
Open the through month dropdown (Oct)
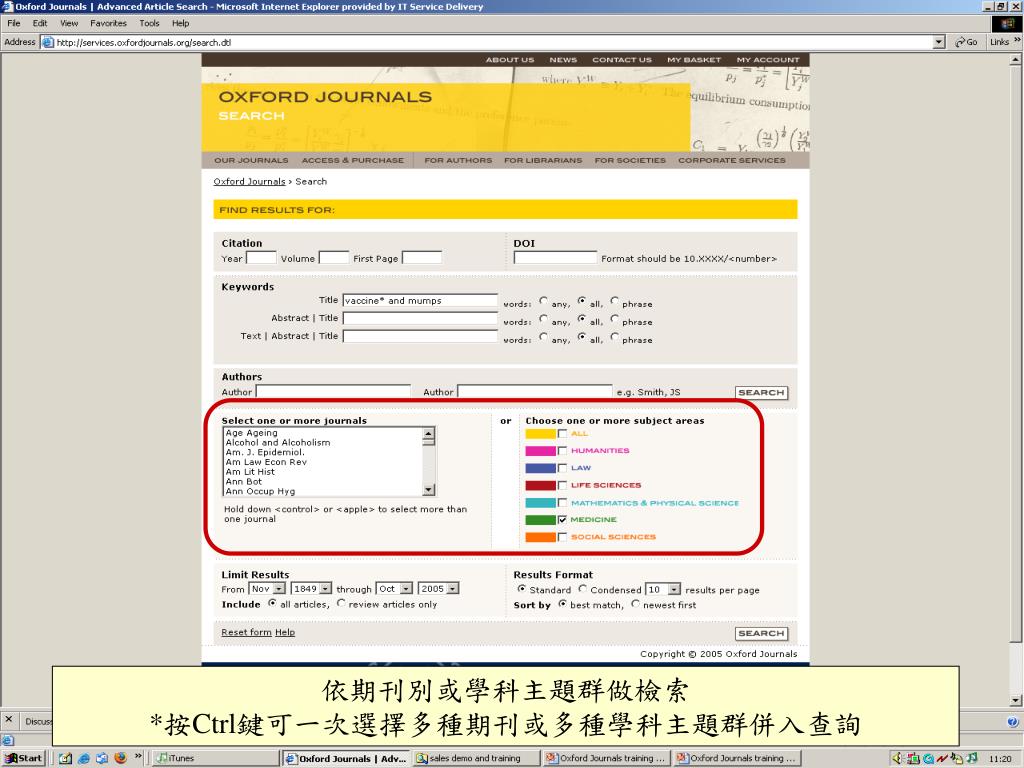(x=394, y=589)
